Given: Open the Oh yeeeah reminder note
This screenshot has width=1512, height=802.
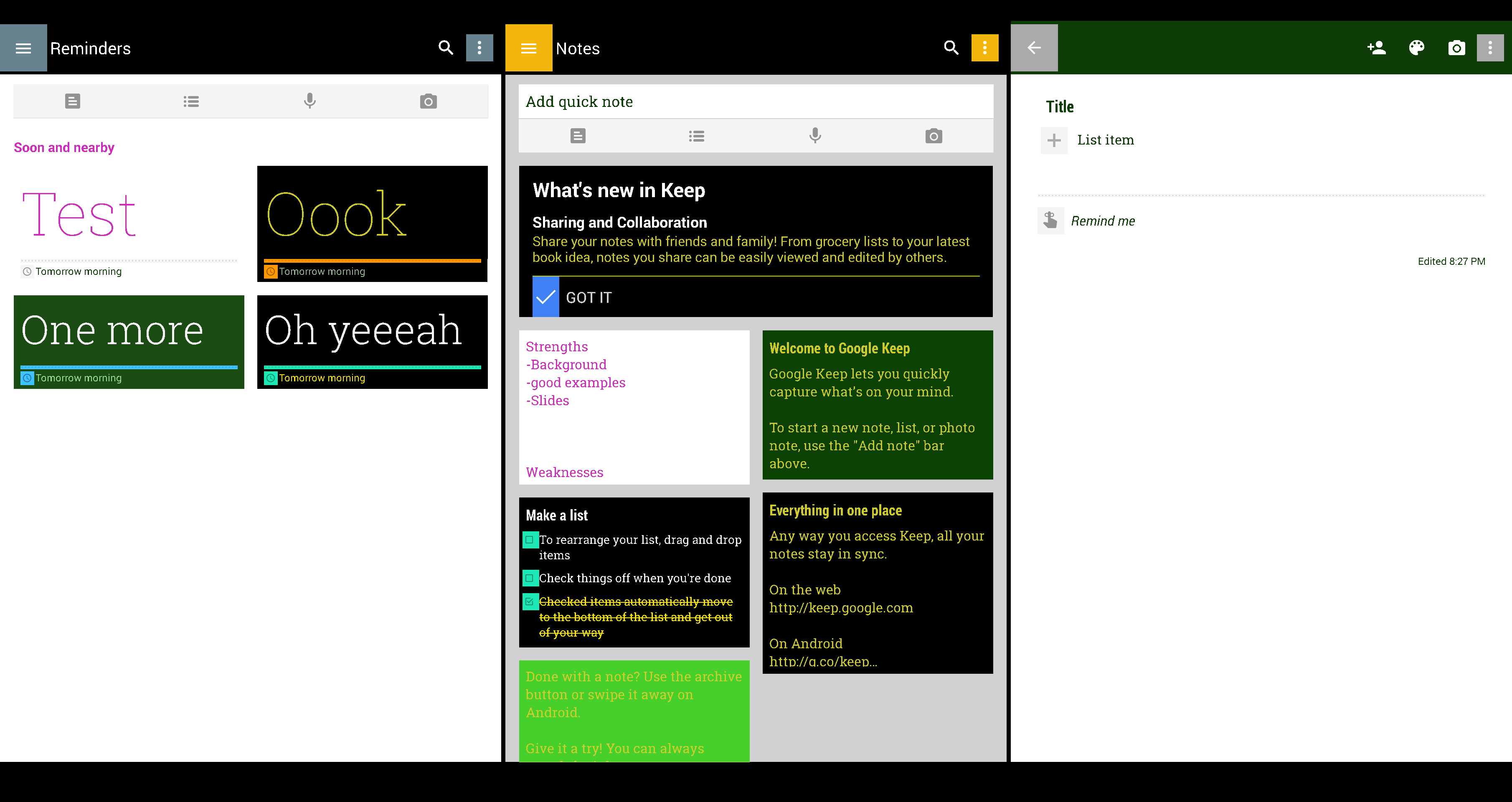Looking at the screenshot, I should click(x=372, y=342).
